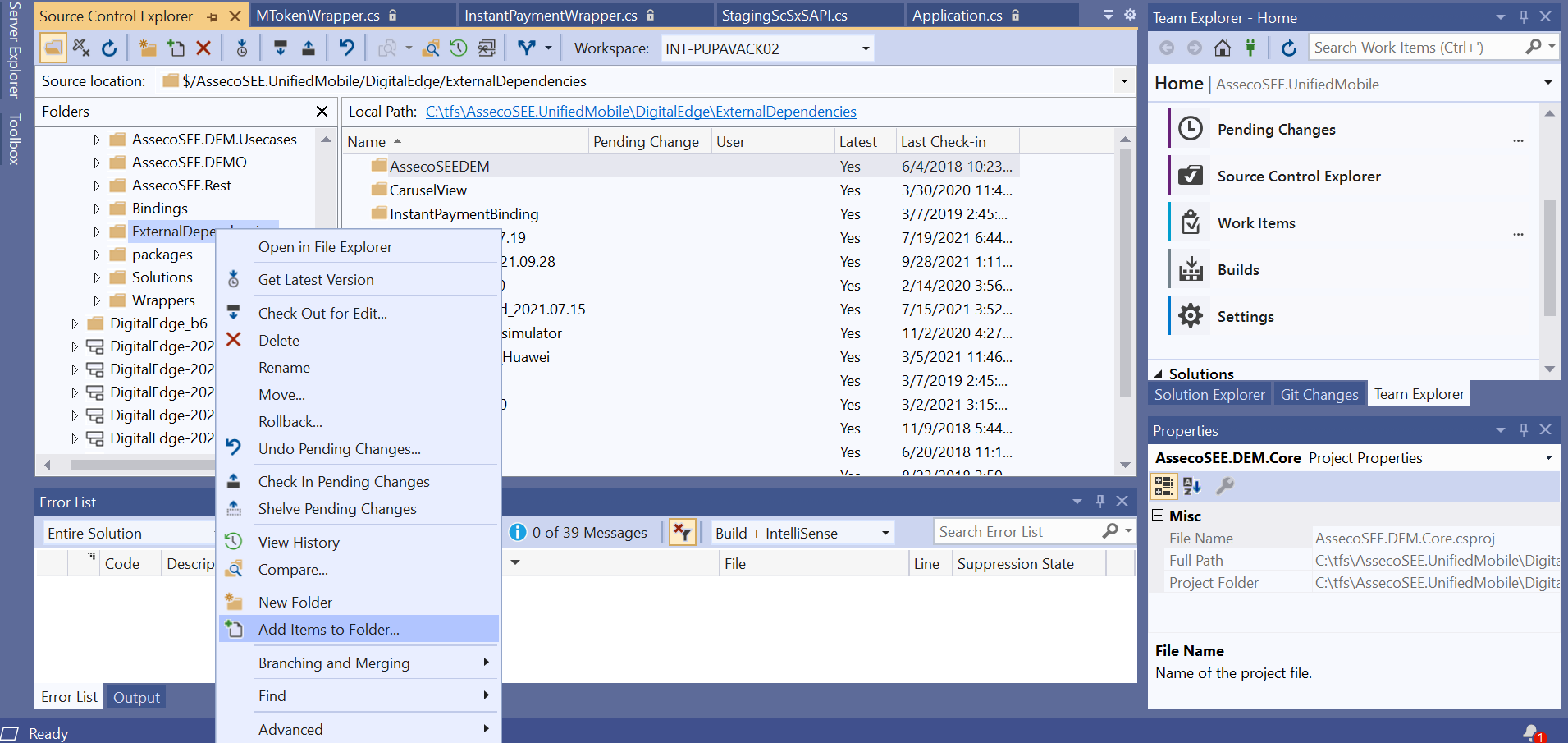Viewport: 1568px width, 743px height.
Task: Choose Shelve Pending Changes menu entry
Action: [359, 509]
